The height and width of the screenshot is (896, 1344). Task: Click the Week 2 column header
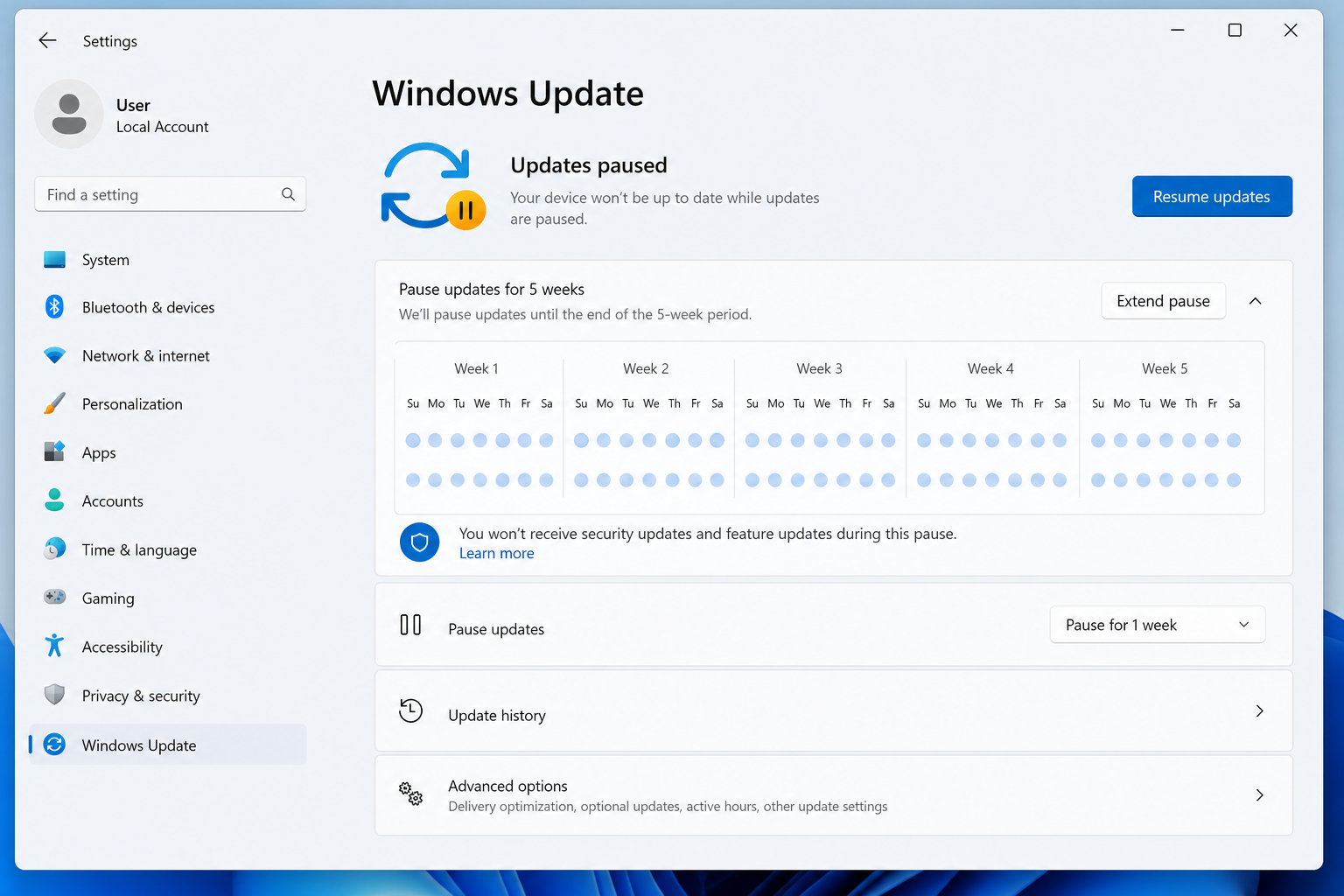pyautogui.click(x=646, y=368)
